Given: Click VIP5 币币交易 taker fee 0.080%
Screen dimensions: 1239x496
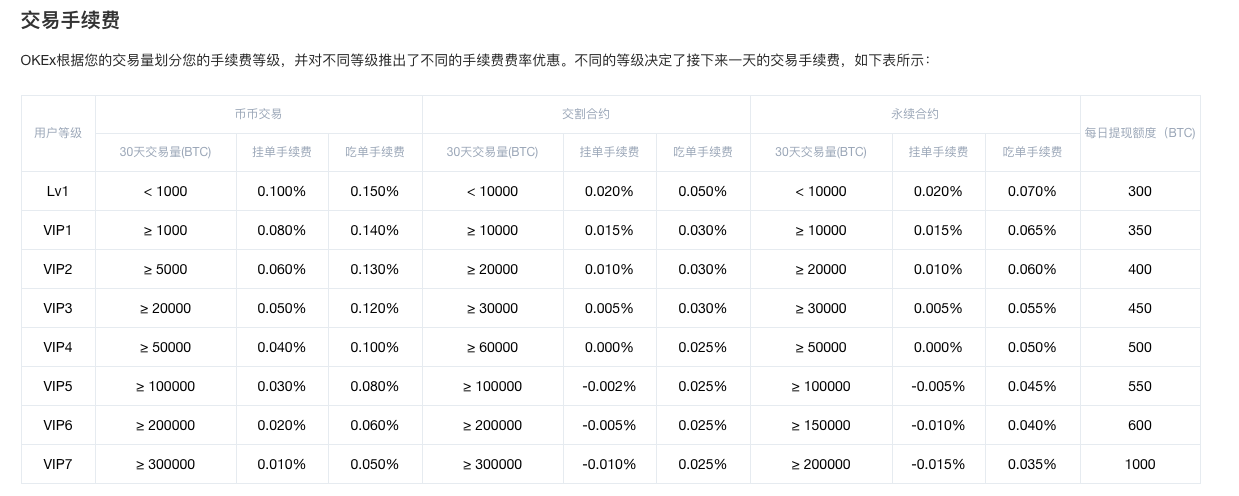Looking at the screenshot, I should pos(375,386).
